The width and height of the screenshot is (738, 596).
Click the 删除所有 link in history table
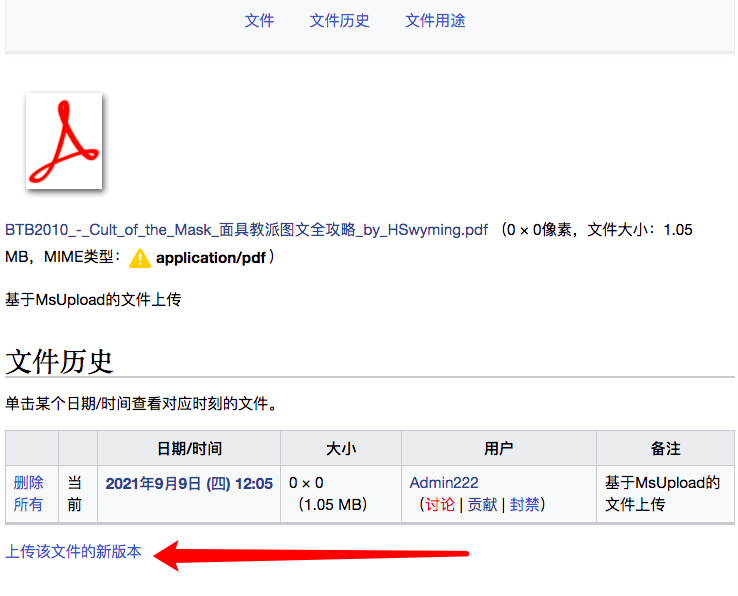[28, 493]
